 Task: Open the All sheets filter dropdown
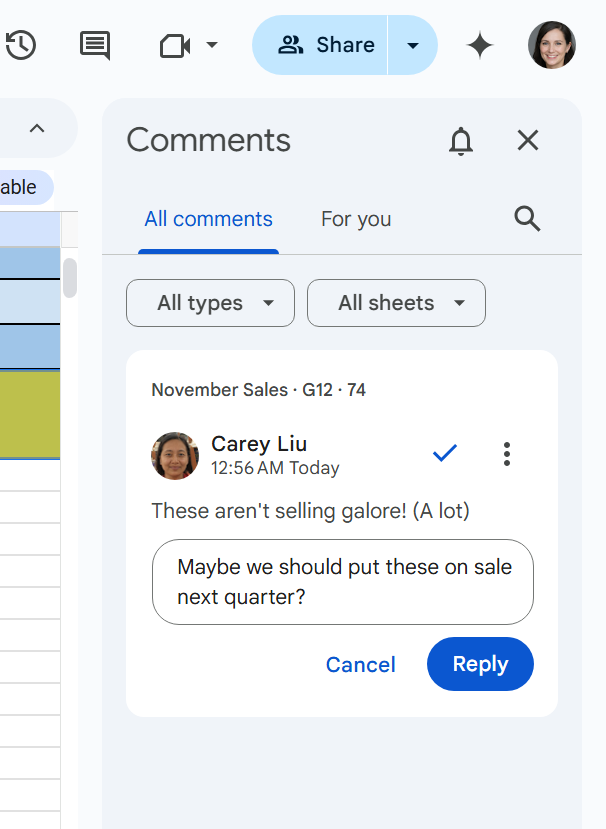396,303
